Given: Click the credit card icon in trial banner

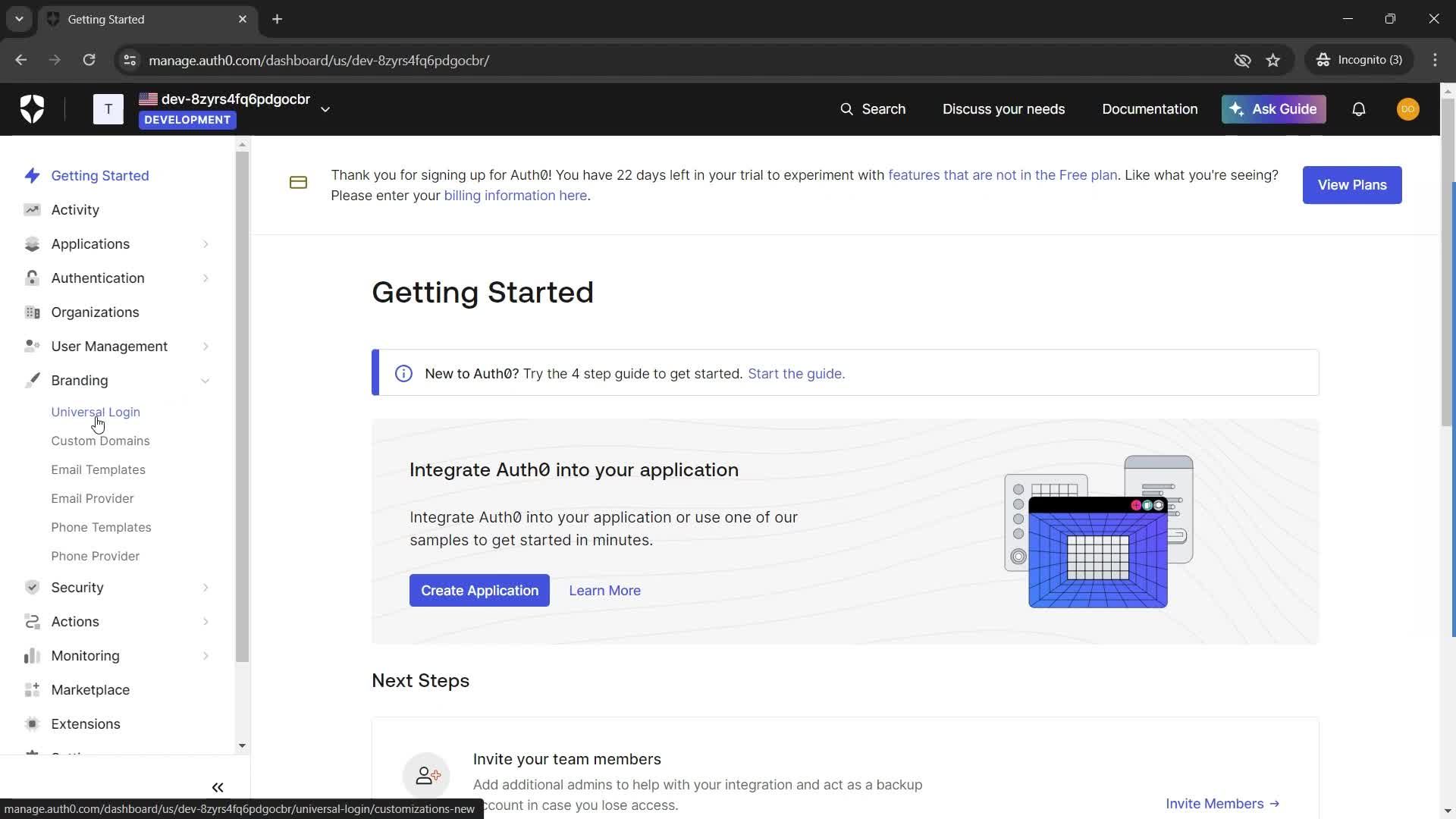Looking at the screenshot, I should 298,183.
